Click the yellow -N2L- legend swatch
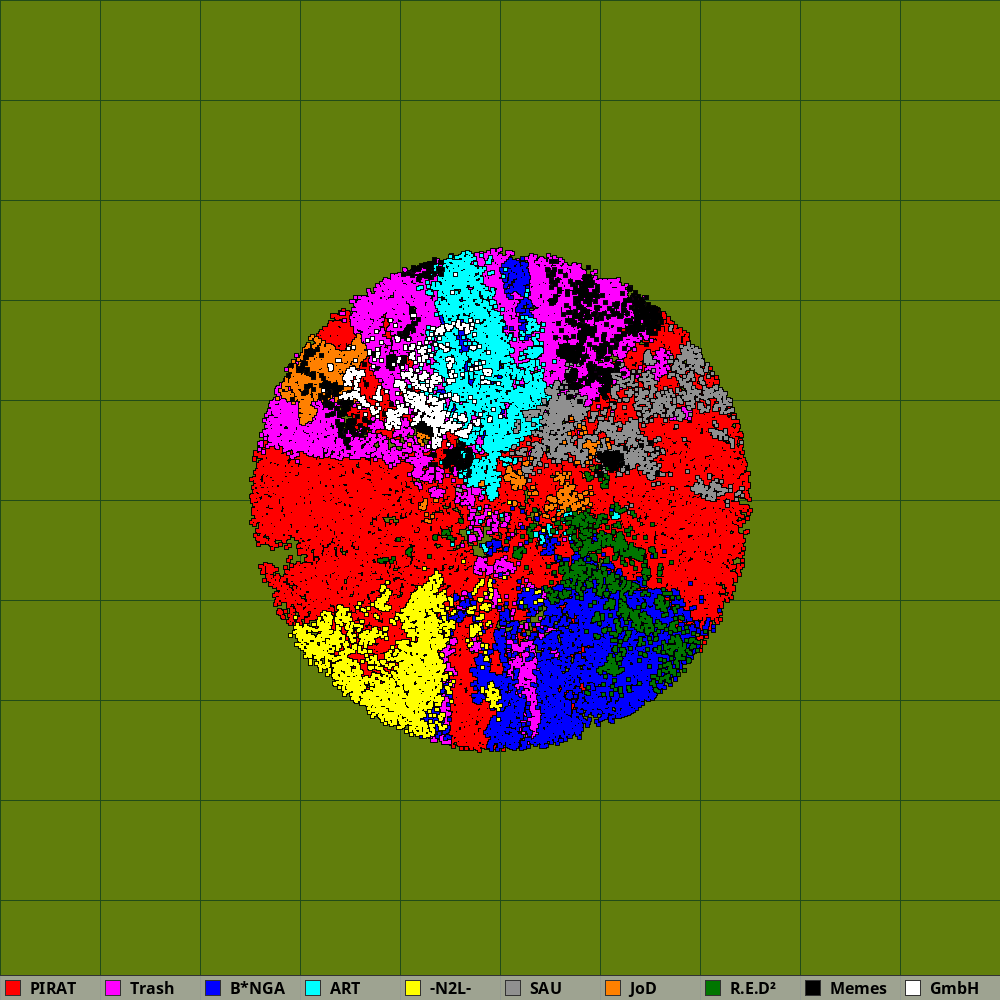Viewport: 1000px width, 1000px height. 413,988
